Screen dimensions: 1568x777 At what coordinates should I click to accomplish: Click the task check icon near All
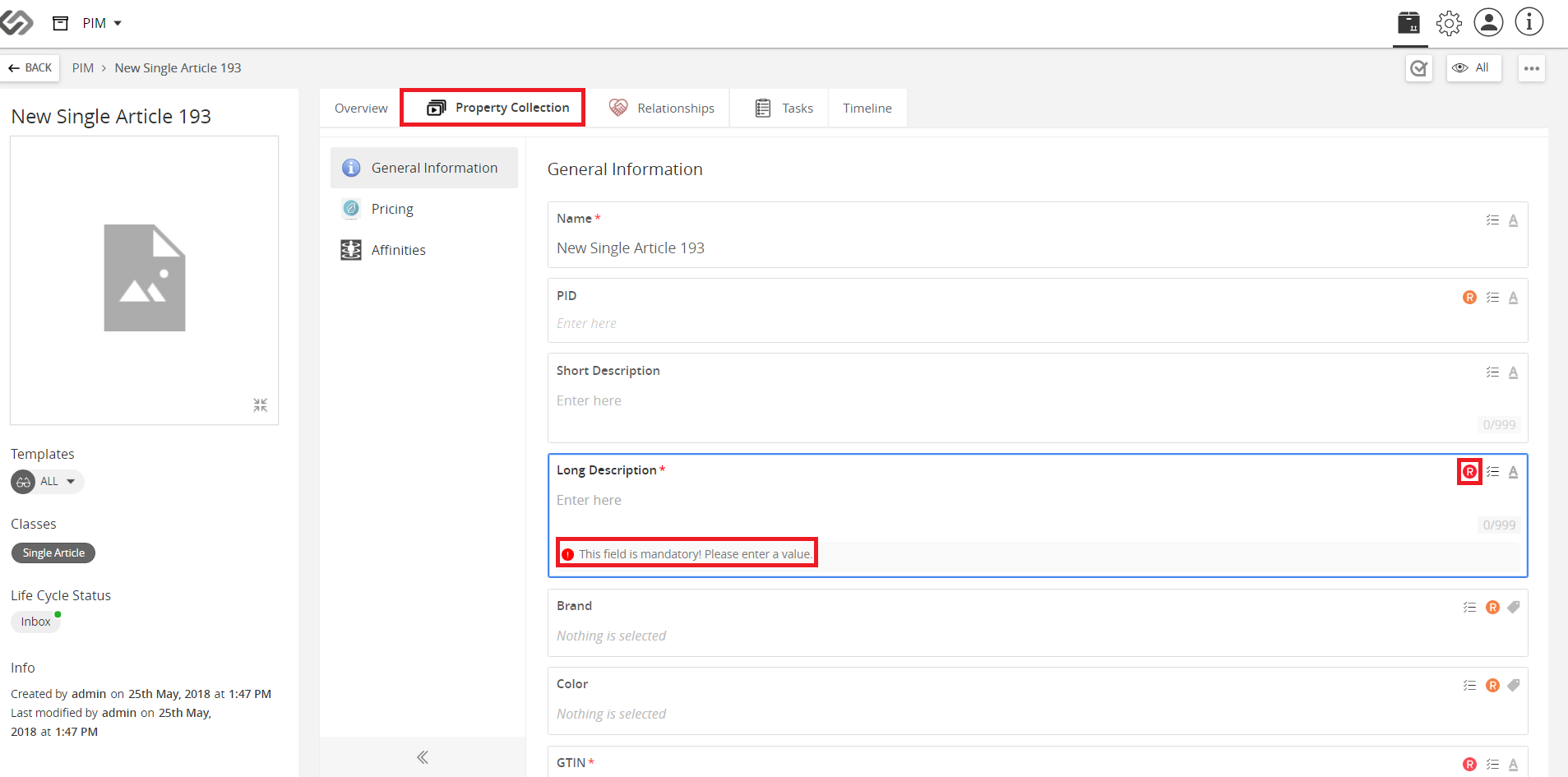(x=1419, y=68)
